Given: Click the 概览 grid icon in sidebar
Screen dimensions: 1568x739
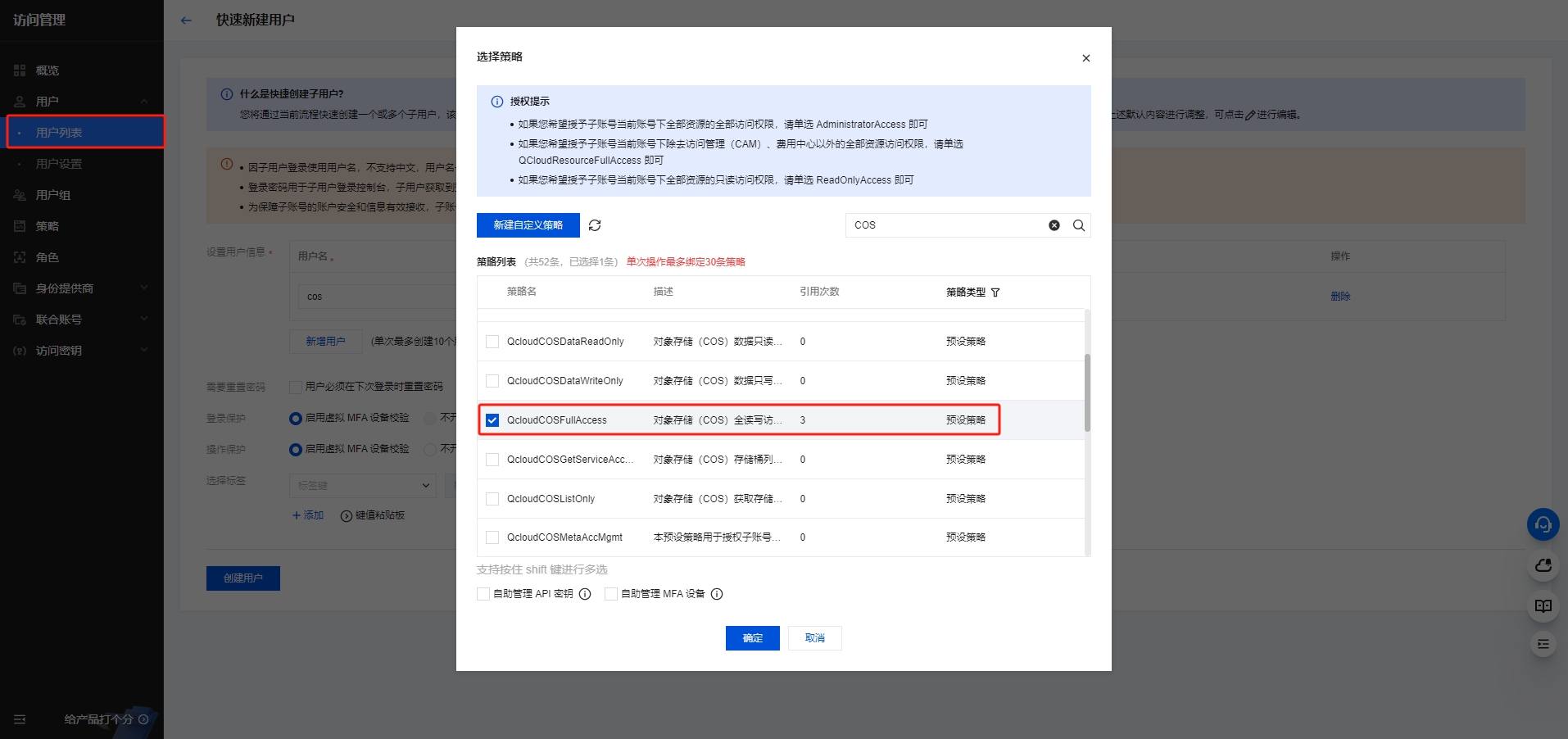Looking at the screenshot, I should coord(20,70).
